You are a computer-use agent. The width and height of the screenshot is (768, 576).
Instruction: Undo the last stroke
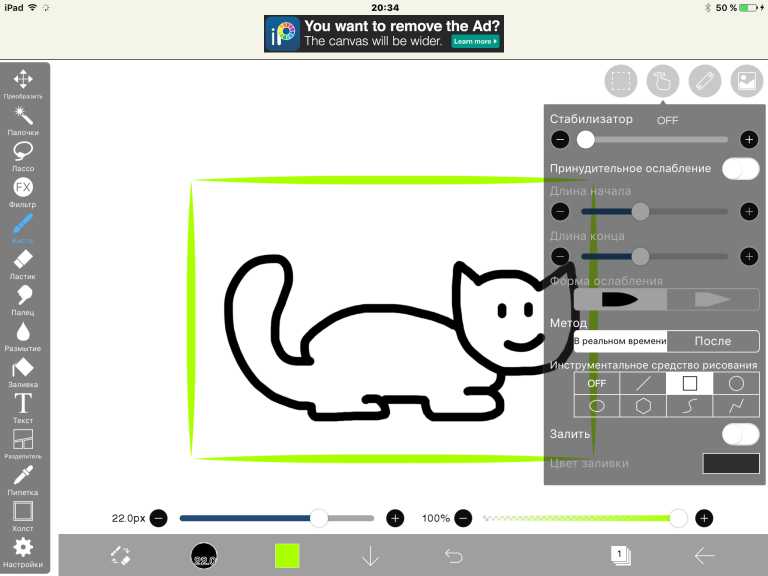454,556
